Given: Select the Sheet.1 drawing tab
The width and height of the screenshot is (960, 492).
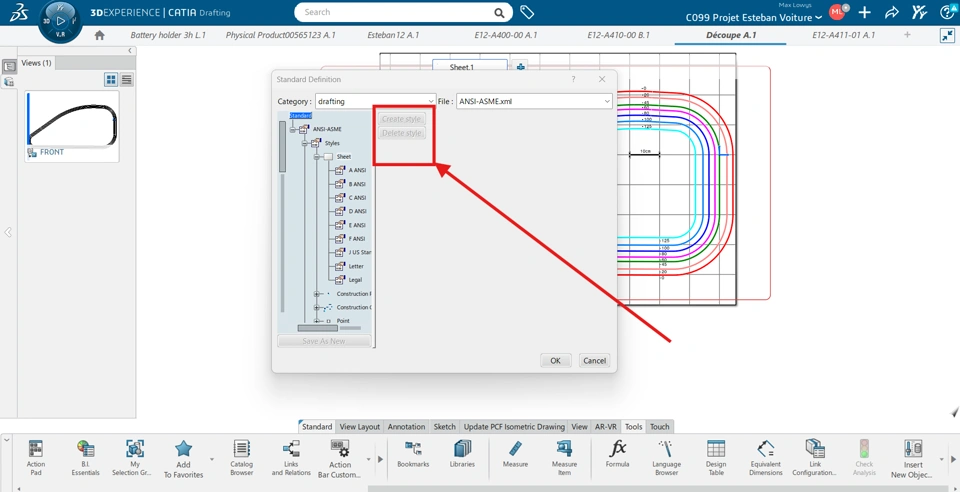Looking at the screenshot, I should (470, 67).
